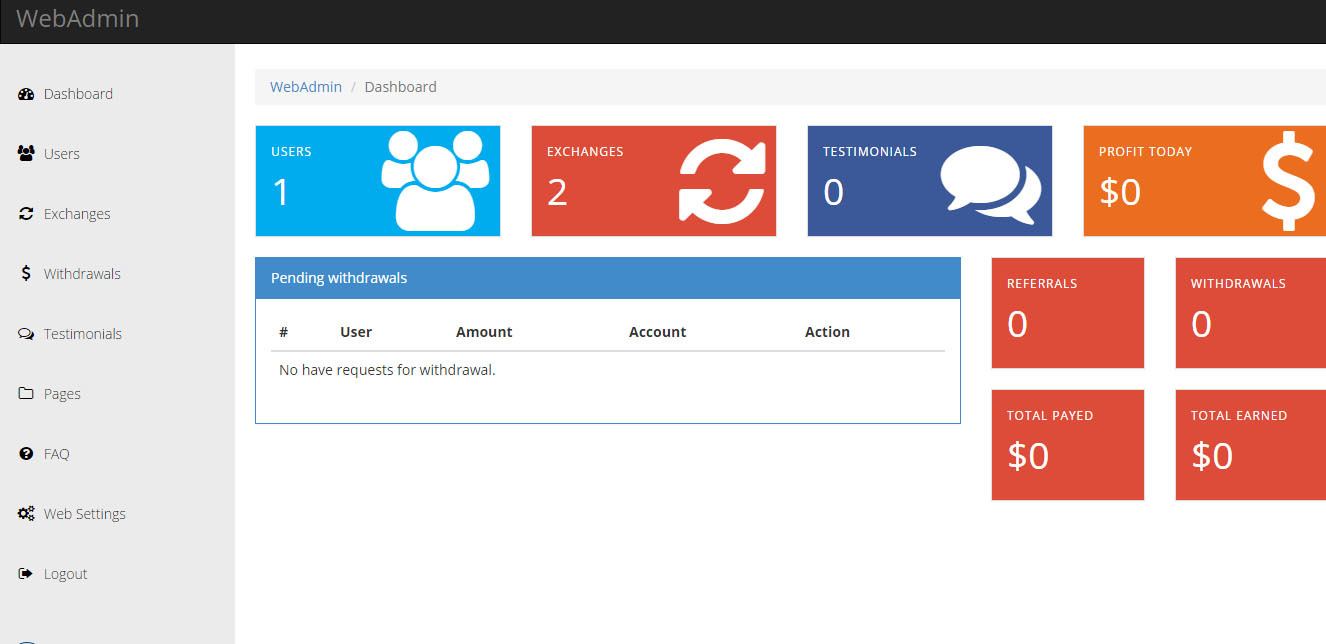Viewport: 1326px width, 644px height.
Task: Click the WITHDRAWALS stat tile
Action: pyautogui.click(x=1251, y=313)
